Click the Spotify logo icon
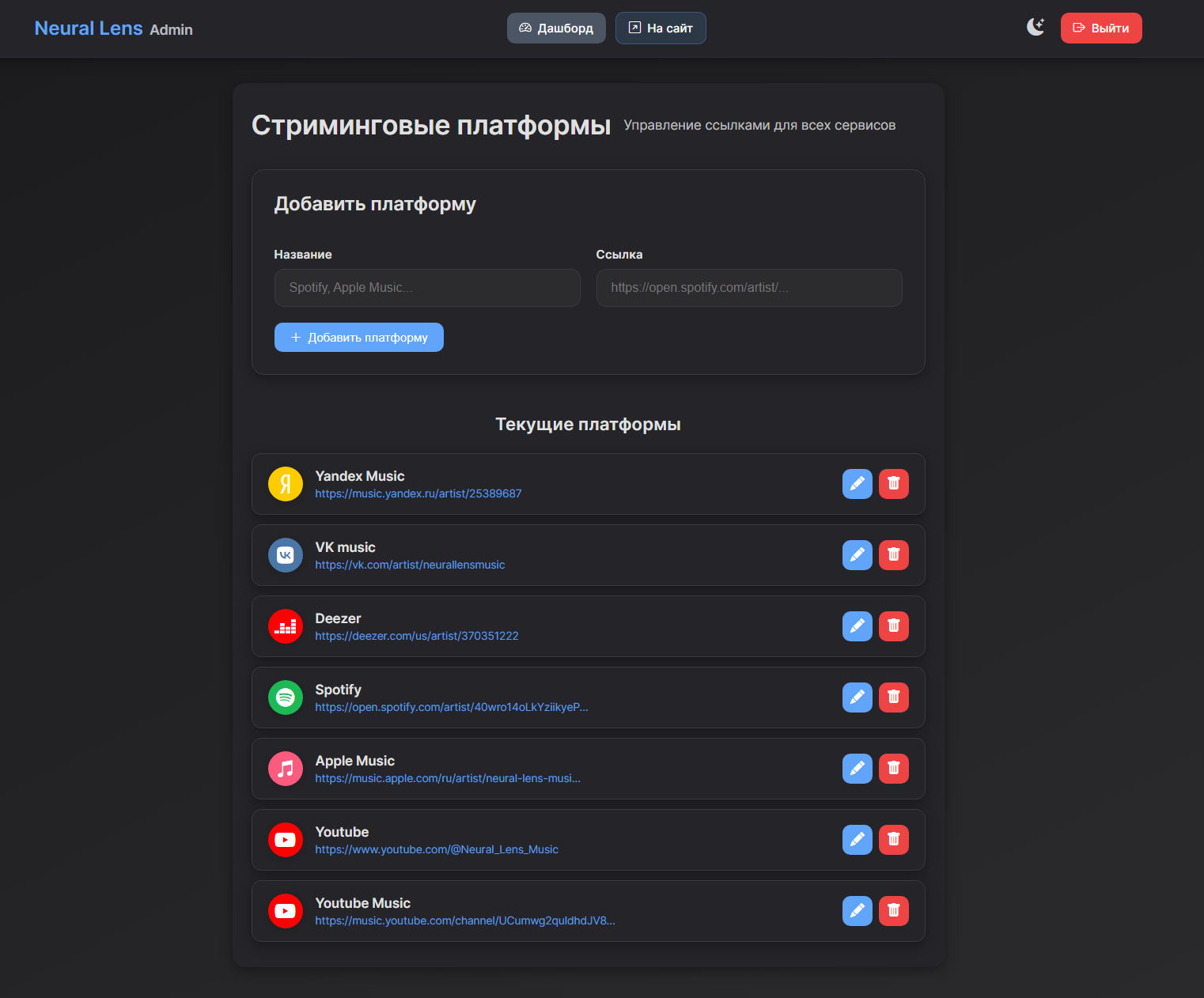1204x998 pixels. pyautogui.click(x=286, y=697)
